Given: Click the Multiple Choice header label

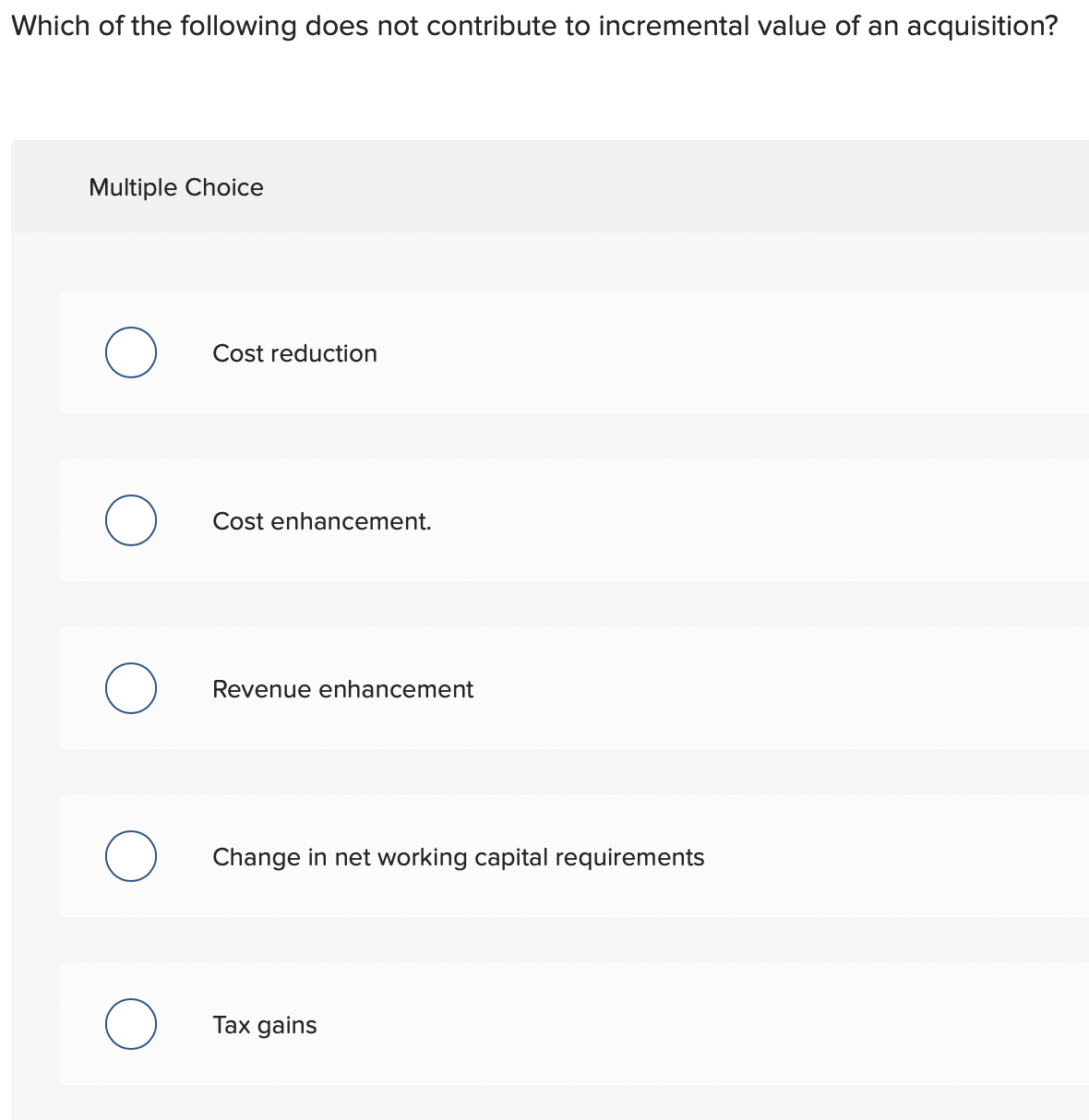Looking at the screenshot, I should pos(175,186).
